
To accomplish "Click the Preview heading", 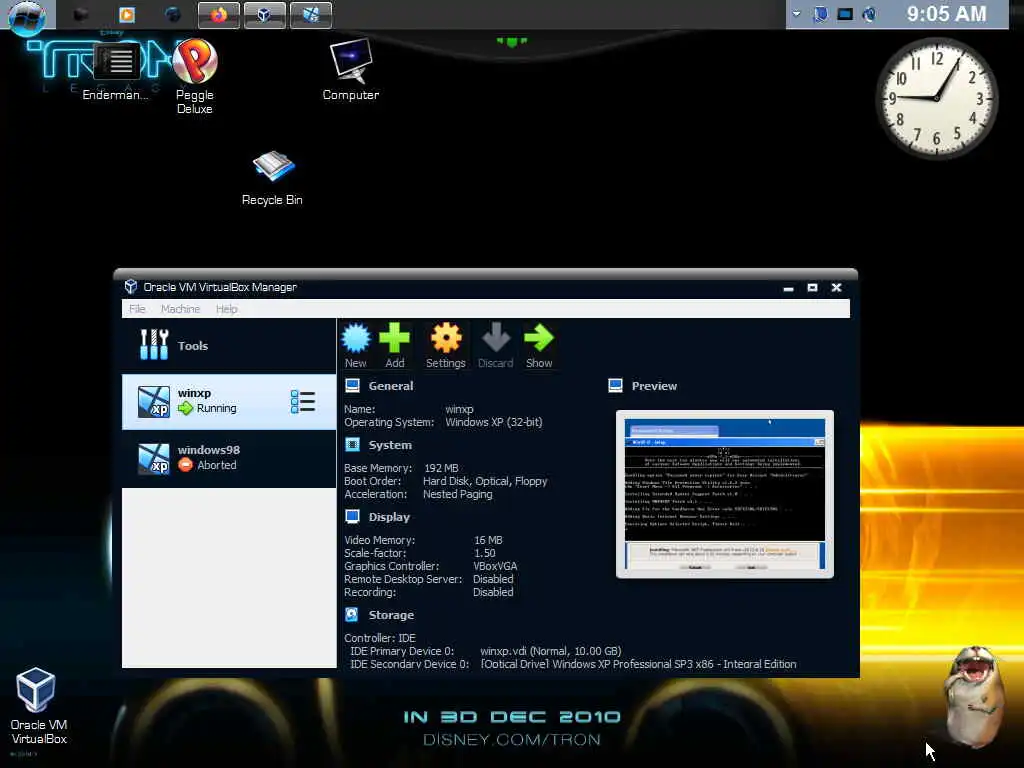I will (x=654, y=386).
